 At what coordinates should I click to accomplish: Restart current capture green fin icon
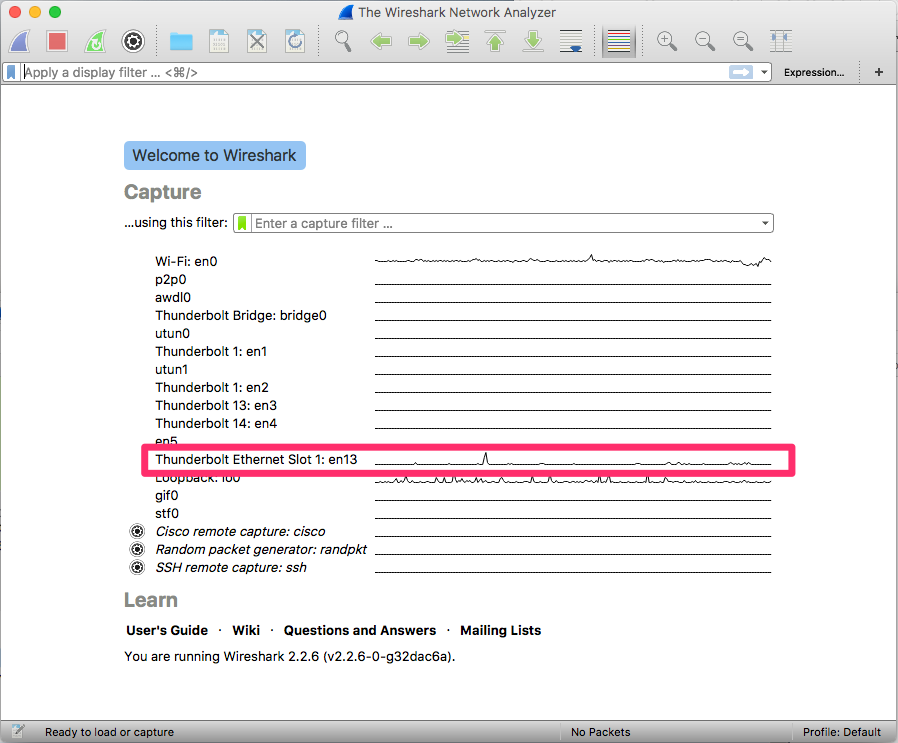tap(95, 41)
